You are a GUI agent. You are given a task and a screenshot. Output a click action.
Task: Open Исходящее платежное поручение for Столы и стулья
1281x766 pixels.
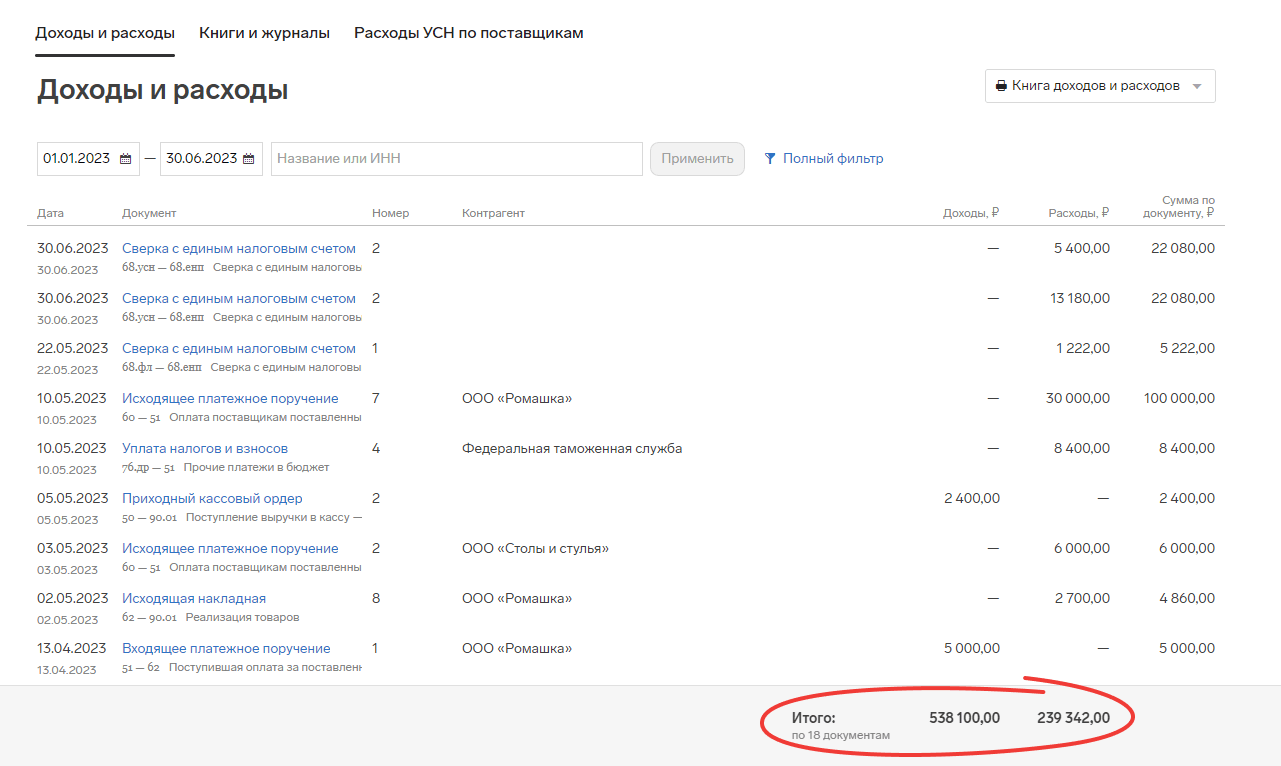click(230, 548)
